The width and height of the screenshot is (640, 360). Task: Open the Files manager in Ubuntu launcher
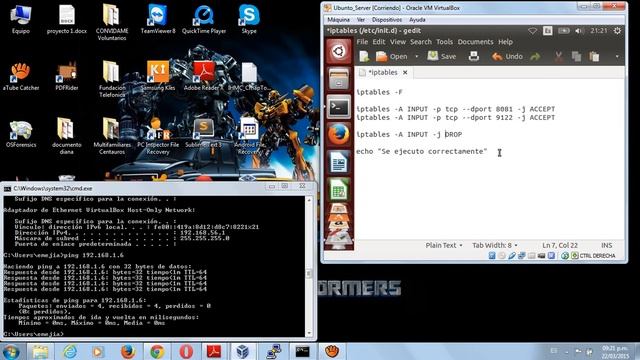point(338,79)
